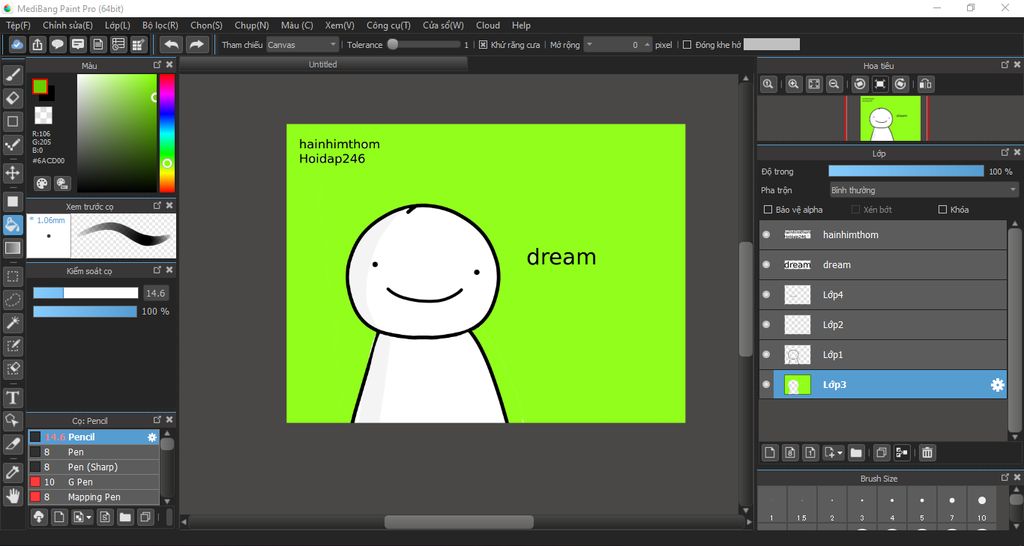Image resolution: width=1024 pixels, height=546 pixels.
Task: Open the Chỉnh sửa(E) menu
Action: click(68, 25)
